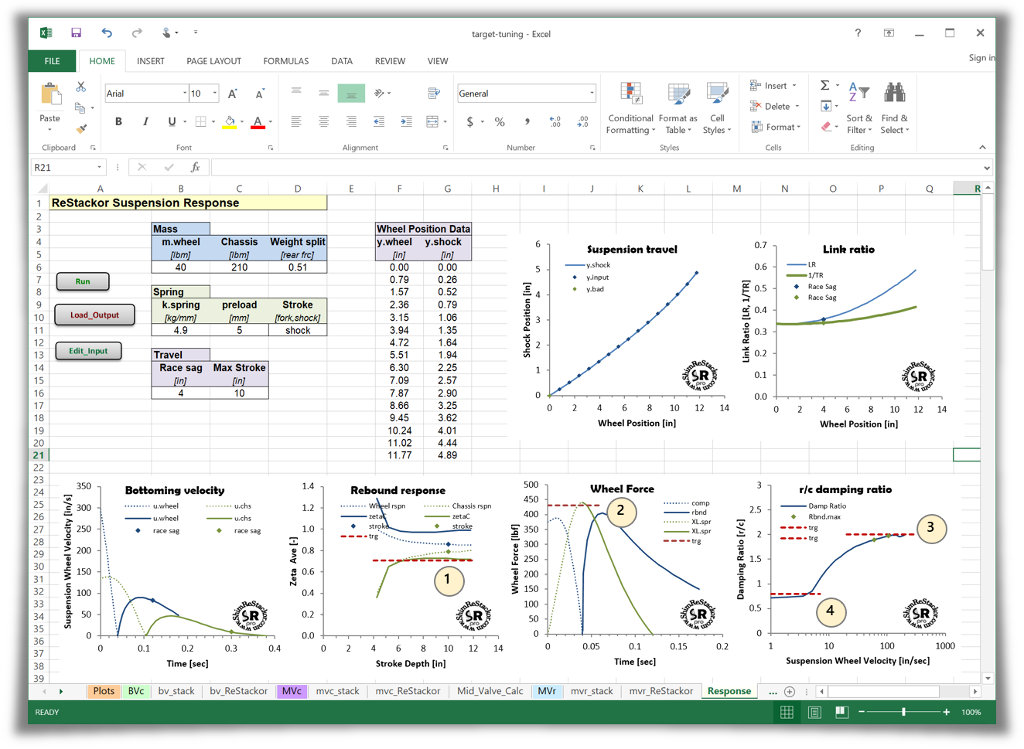Click the Load_Output button
The width and height of the screenshot is (1024, 749).
(x=95, y=315)
